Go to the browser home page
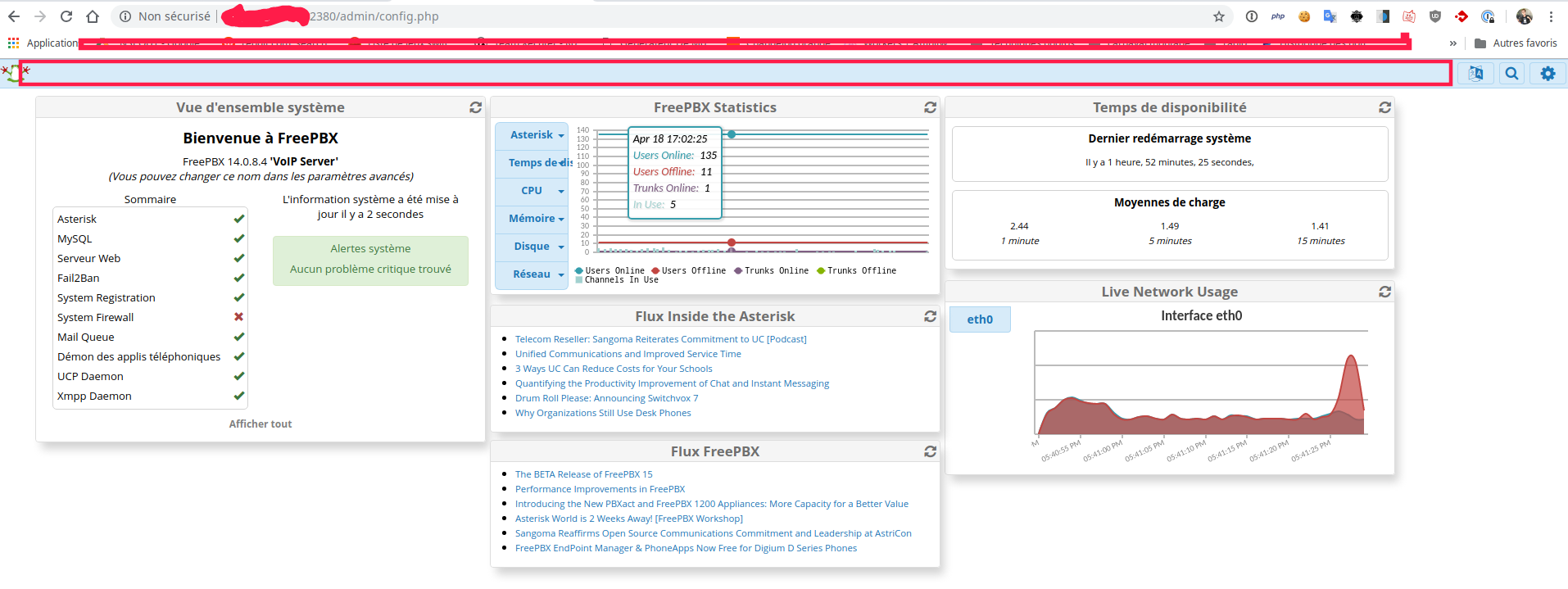1568x589 pixels. [93, 16]
